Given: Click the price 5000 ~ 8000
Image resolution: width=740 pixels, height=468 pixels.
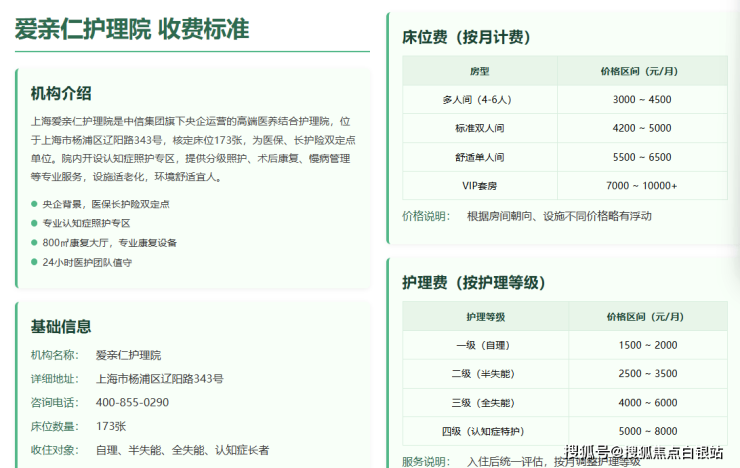Looking at the screenshot, I should click(648, 431).
